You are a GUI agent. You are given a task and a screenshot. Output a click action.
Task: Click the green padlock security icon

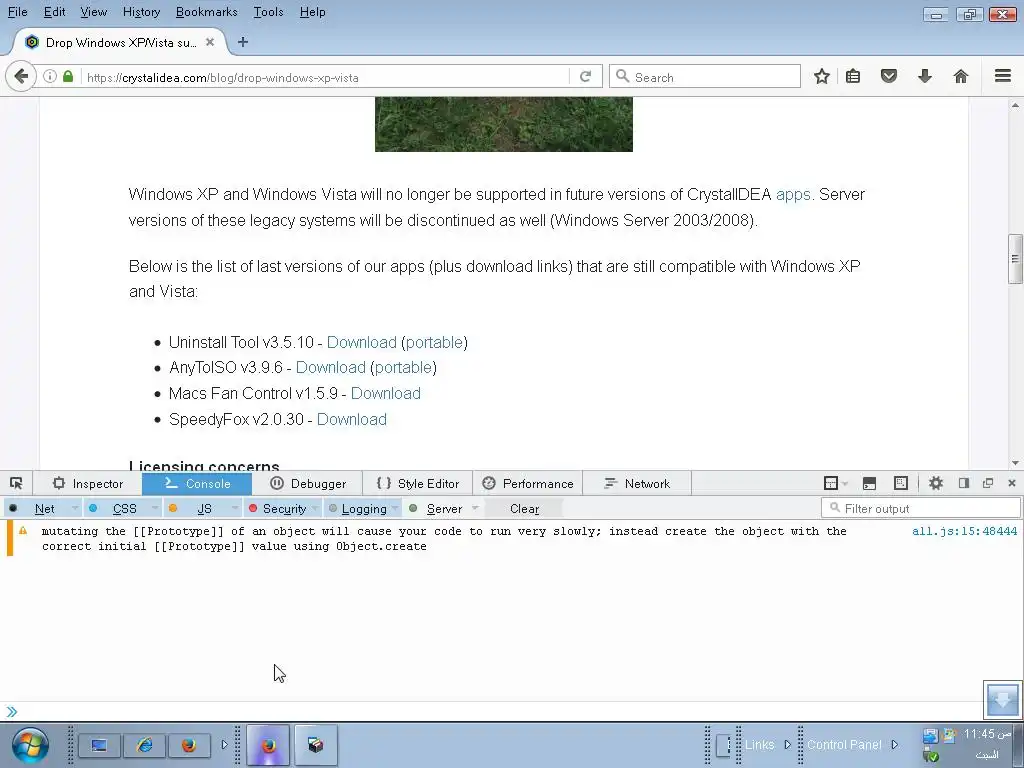(68, 76)
